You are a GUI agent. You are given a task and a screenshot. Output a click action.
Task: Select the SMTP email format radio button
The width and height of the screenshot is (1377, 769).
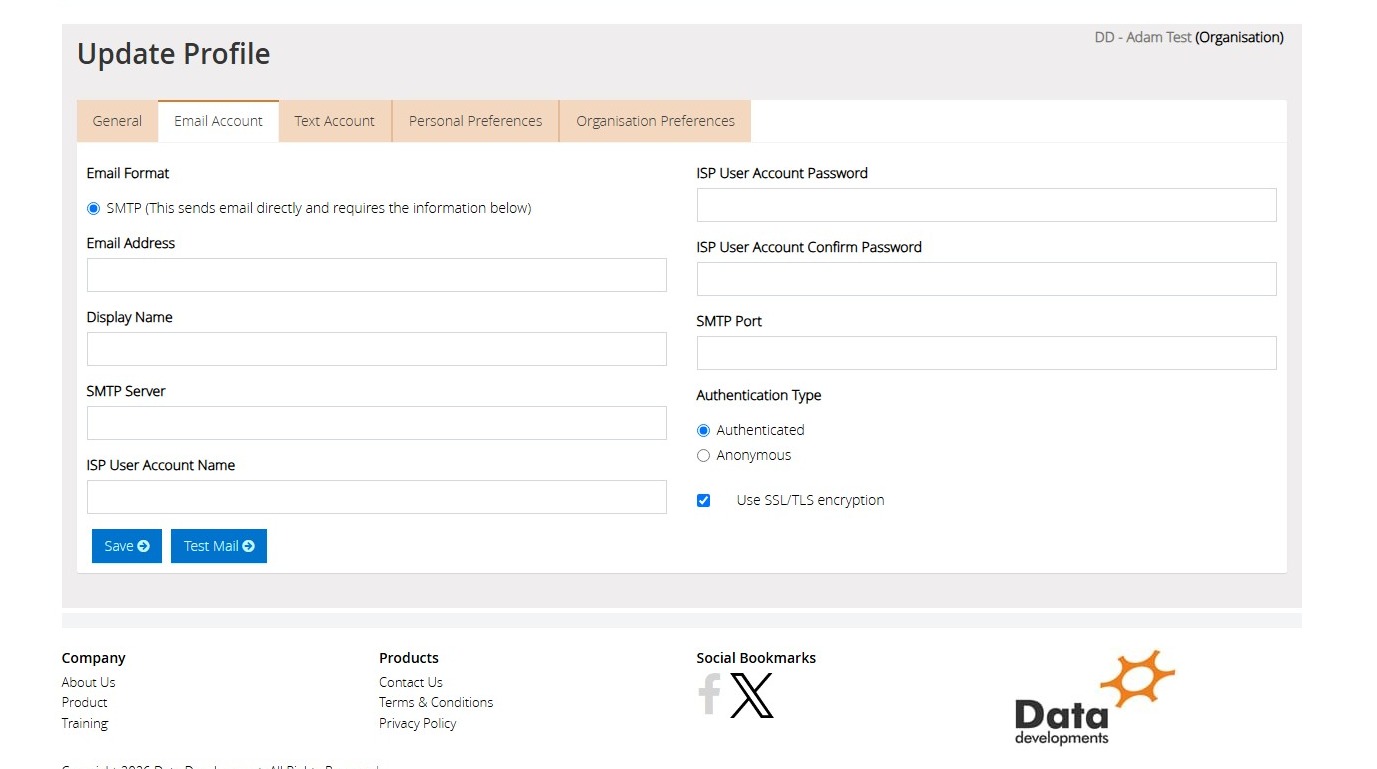pyautogui.click(x=94, y=209)
